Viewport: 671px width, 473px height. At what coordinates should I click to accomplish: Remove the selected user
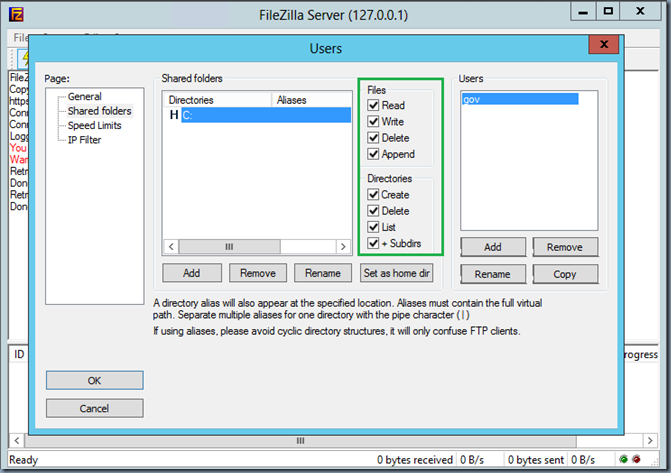pos(565,247)
